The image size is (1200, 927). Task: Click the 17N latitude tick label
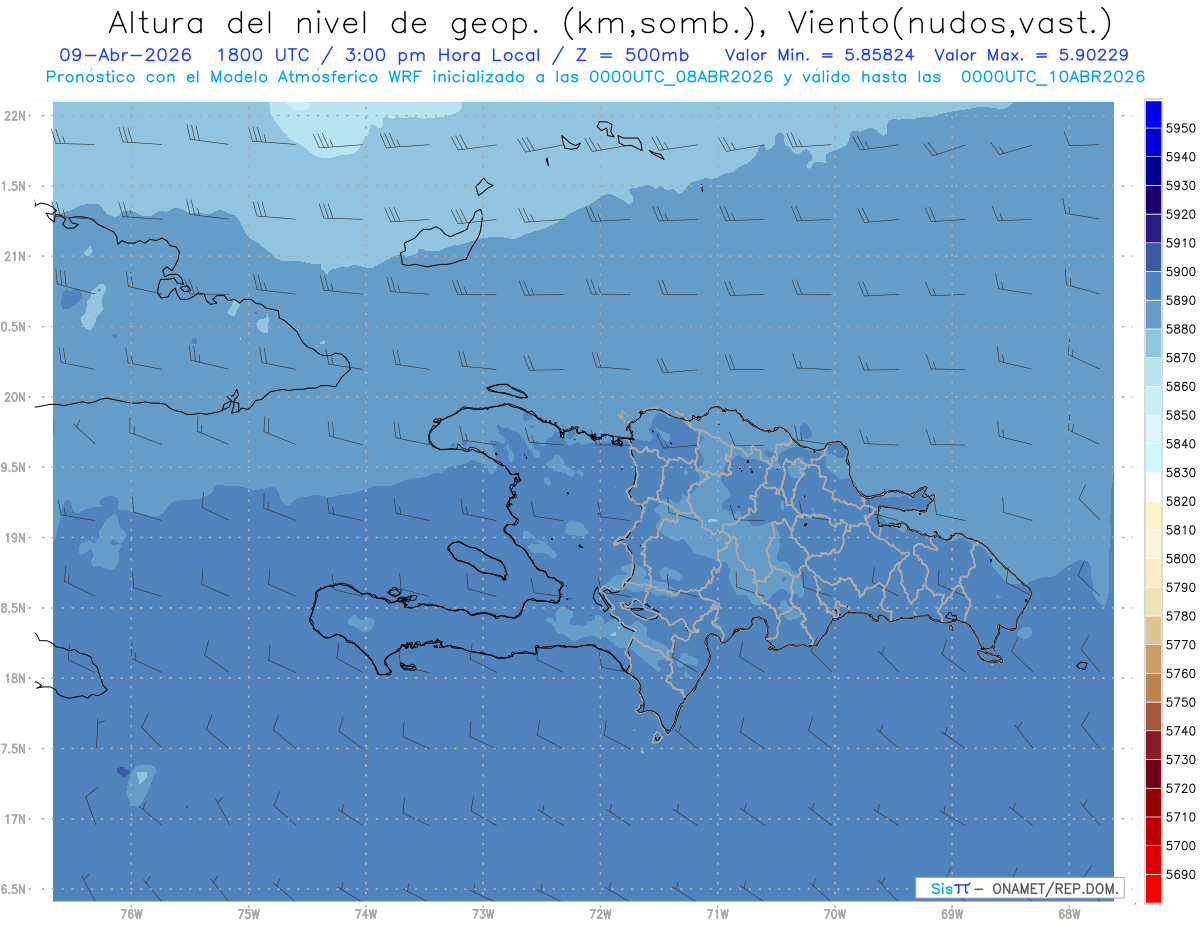click(16, 819)
